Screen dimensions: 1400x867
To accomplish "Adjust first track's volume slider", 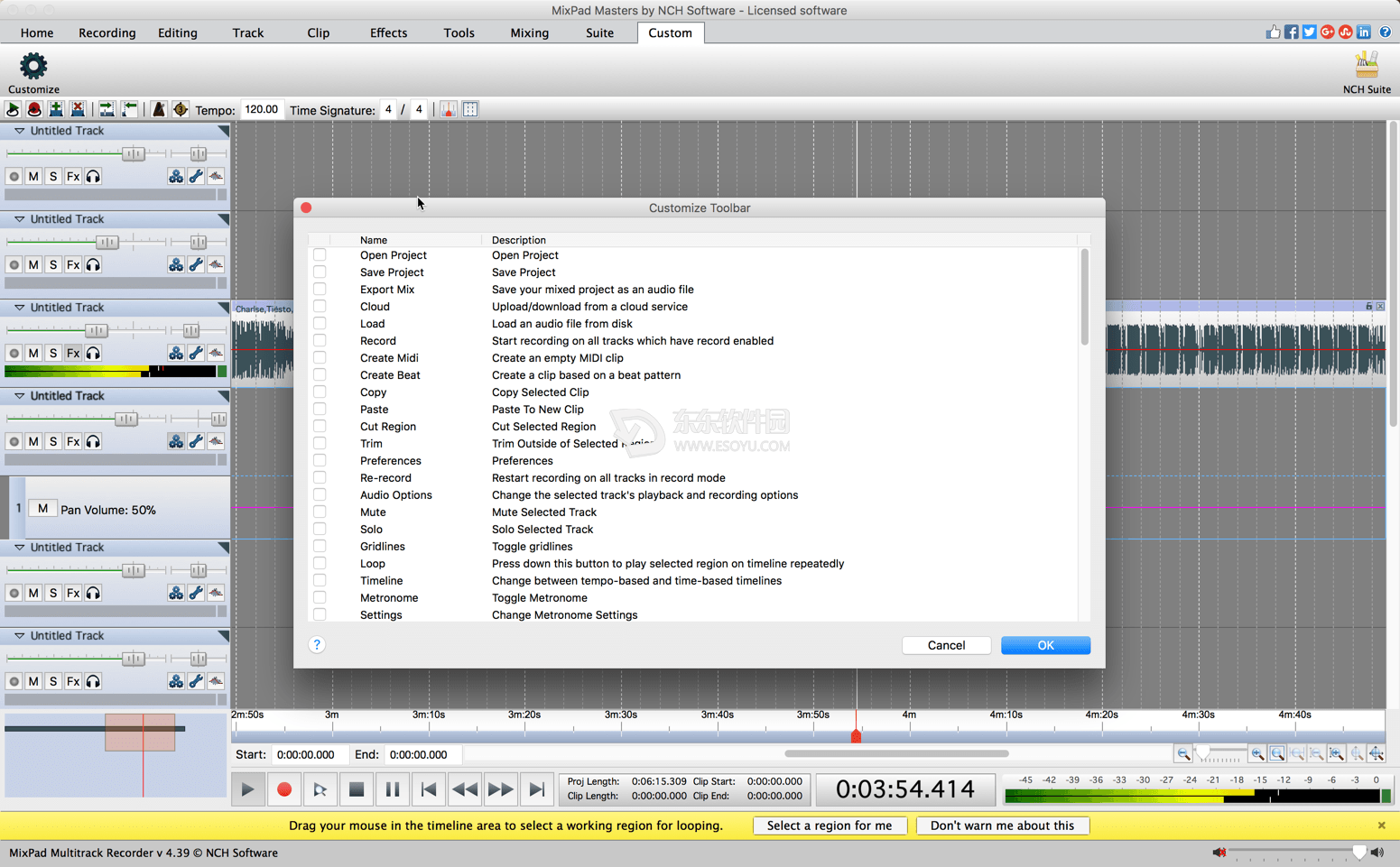I will point(134,153).
